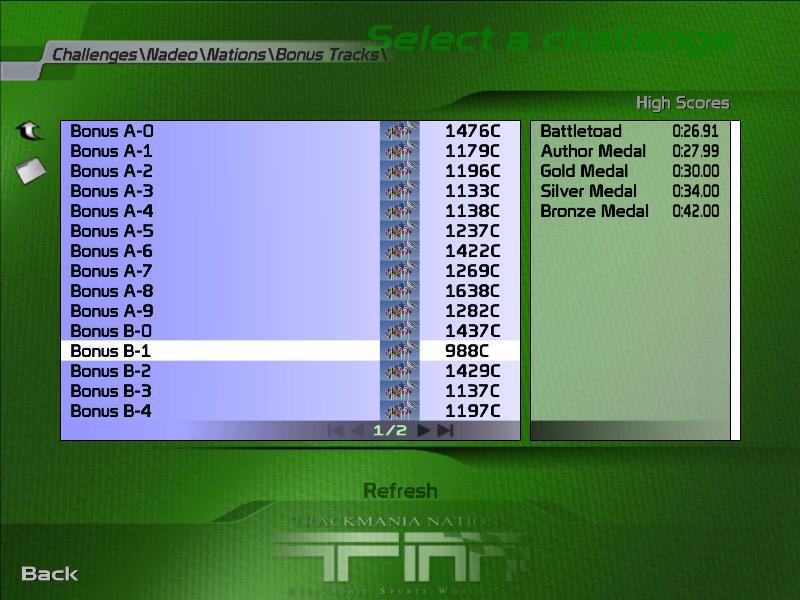Go to the previous challenges page

[357, 430]
